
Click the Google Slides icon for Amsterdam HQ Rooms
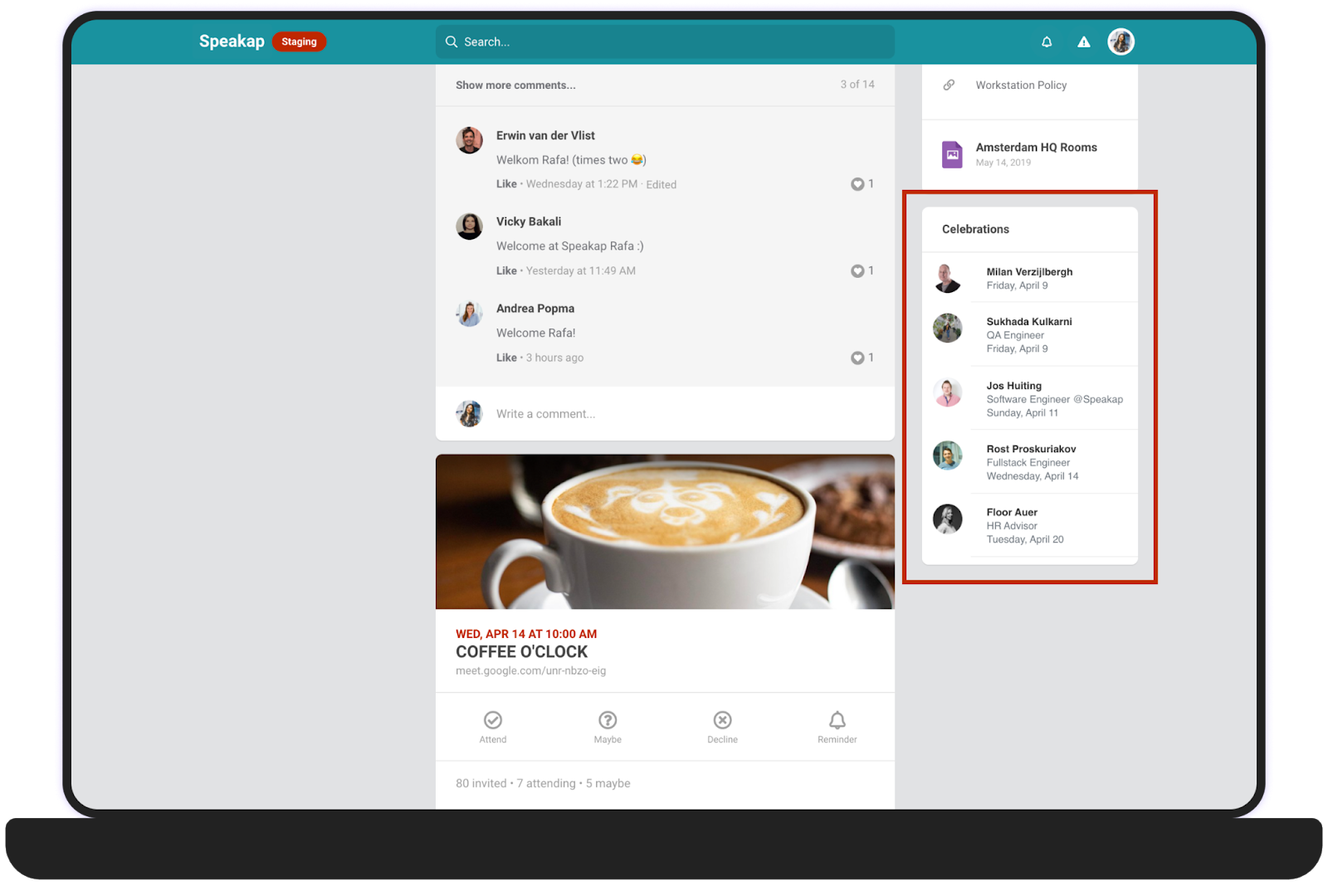coord(952,153)
